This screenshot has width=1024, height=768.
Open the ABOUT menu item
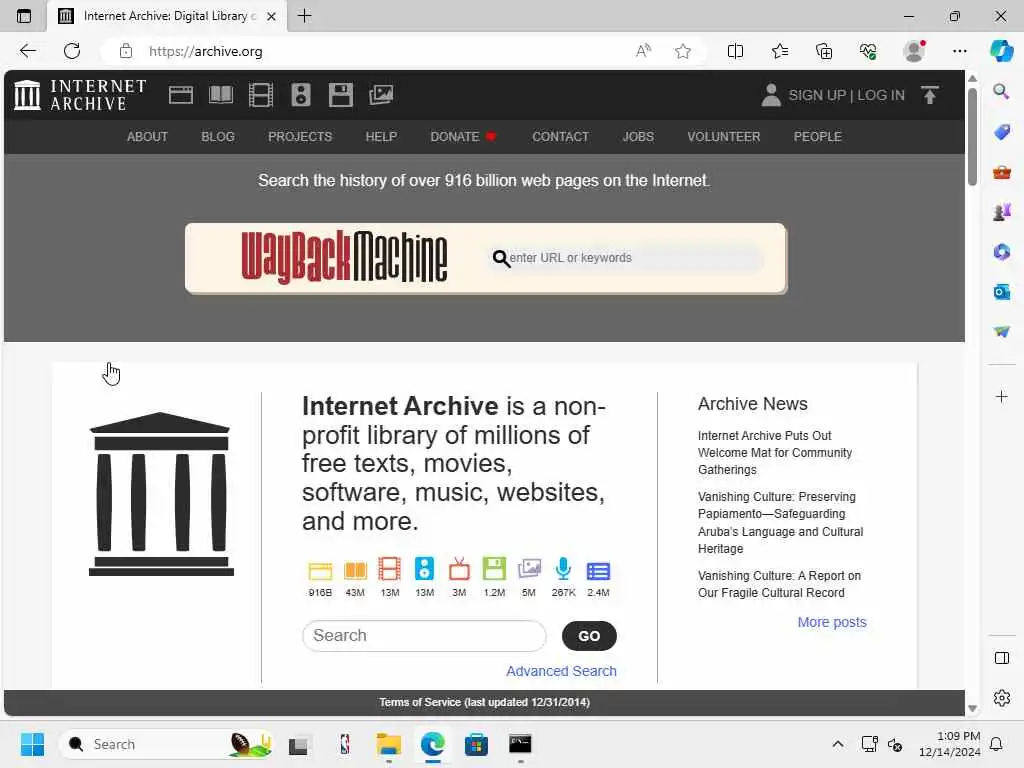pos(147,136)
